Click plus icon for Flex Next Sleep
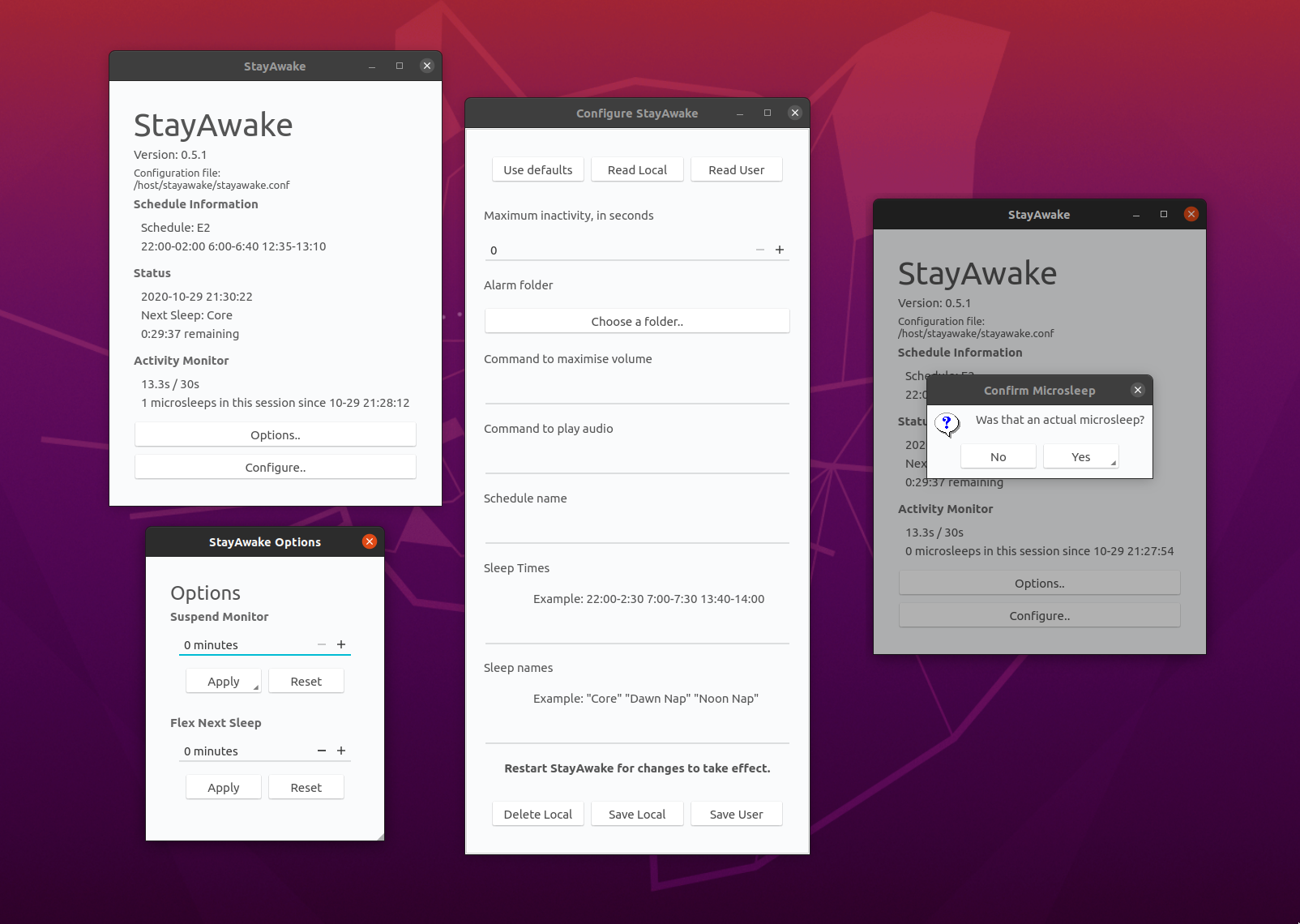 pos(341,751)
